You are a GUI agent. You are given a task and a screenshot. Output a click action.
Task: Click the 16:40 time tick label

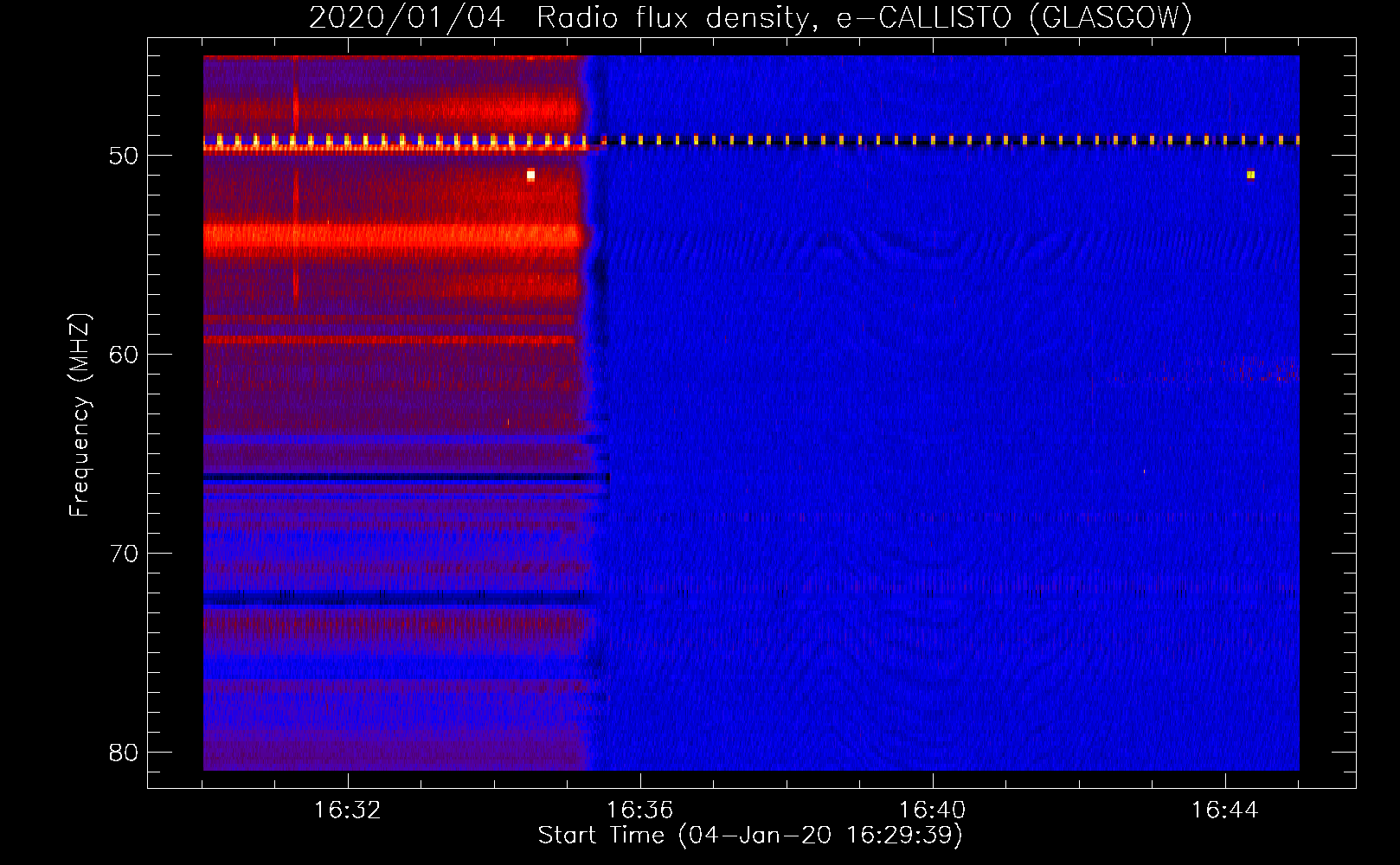click(932, 810)
